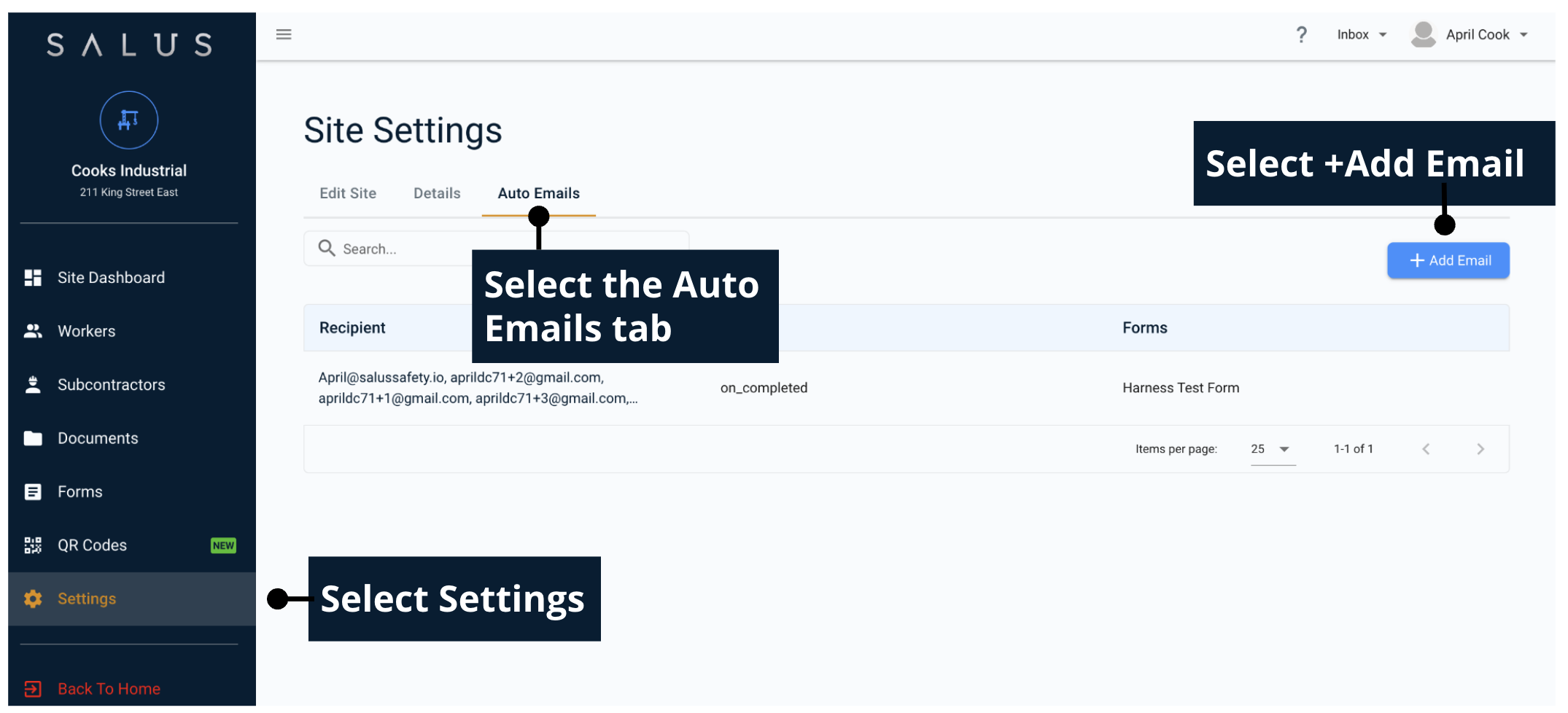This screenshot has width=1568, height=713.
Task: Expand the Inbox dropdown
Action: point(1361,34)
